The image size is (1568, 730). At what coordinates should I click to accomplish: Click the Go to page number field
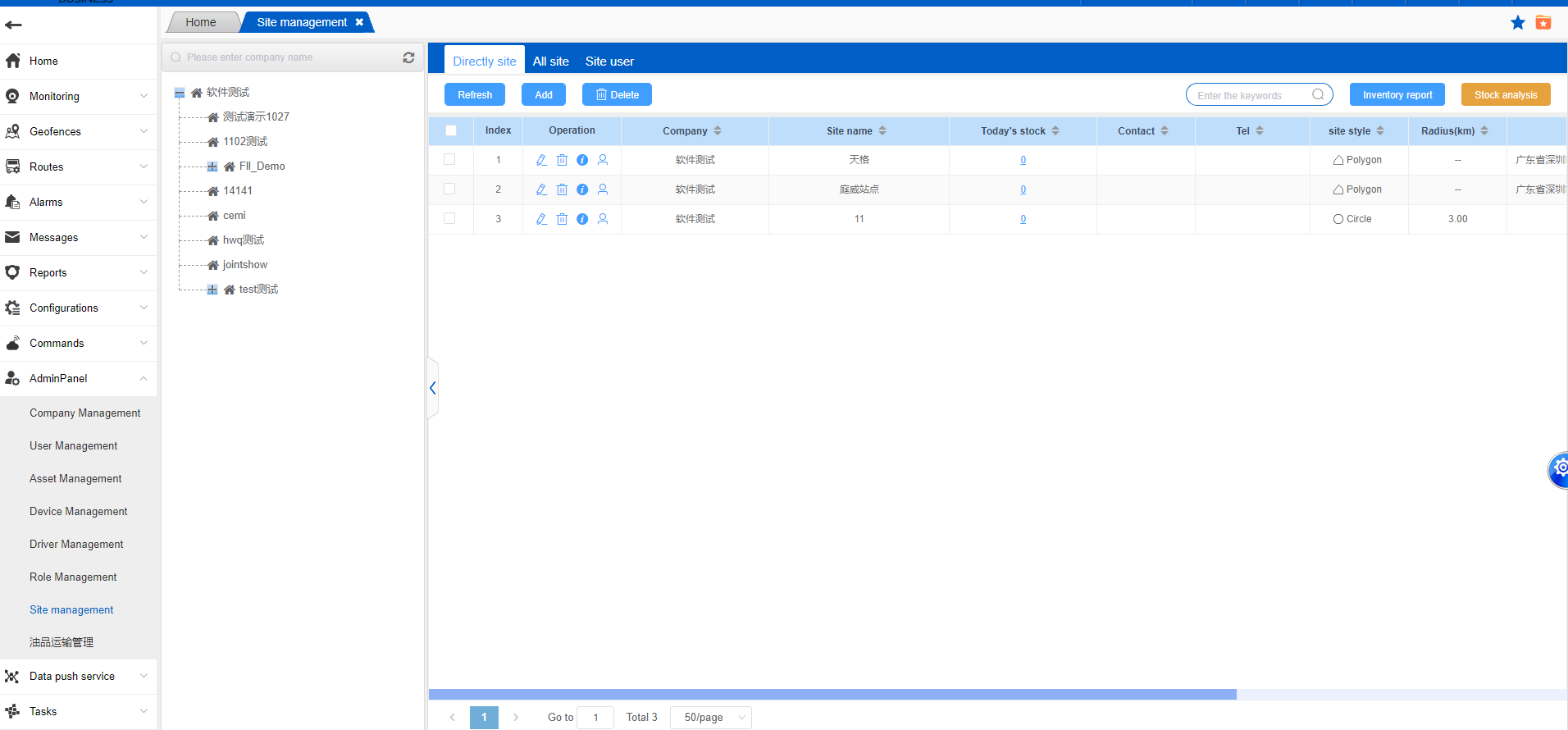pyautogui.click(x=595, y=718)
